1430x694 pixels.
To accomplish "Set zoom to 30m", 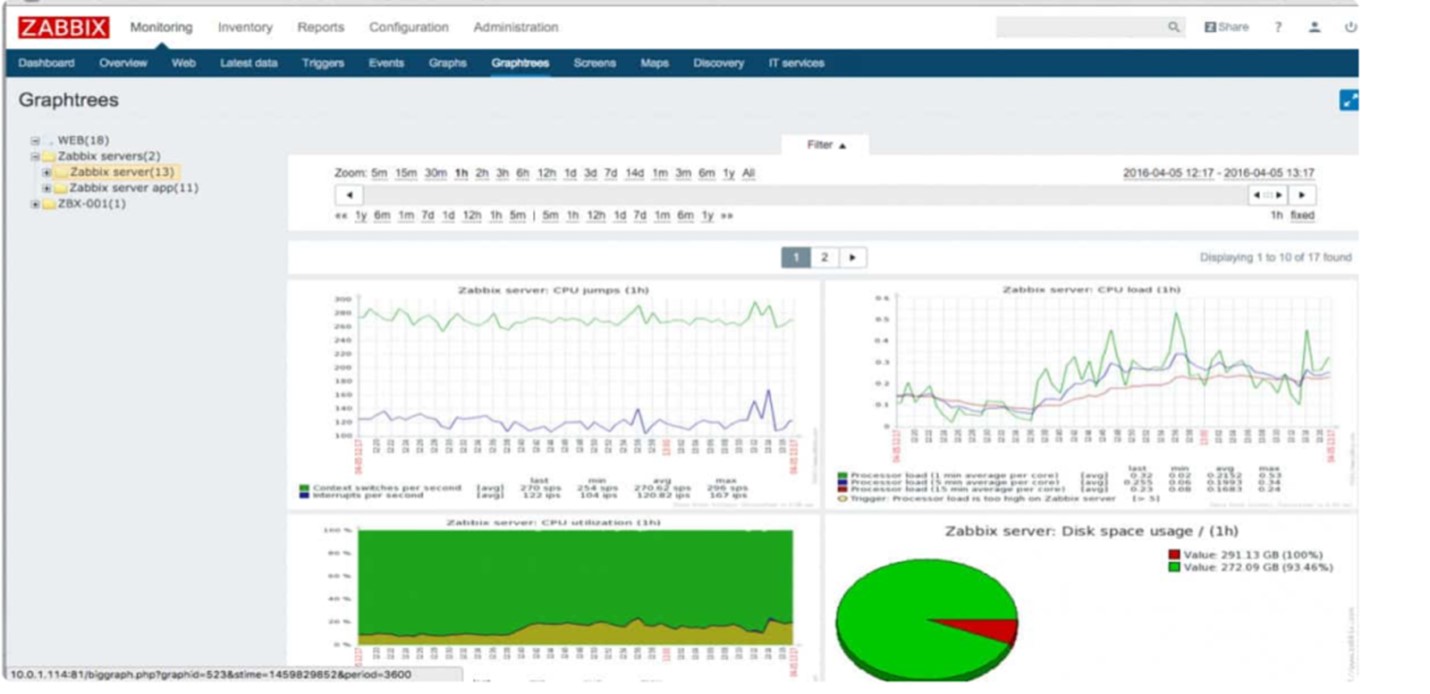I will pyautogui.click(x=435, y=173).
